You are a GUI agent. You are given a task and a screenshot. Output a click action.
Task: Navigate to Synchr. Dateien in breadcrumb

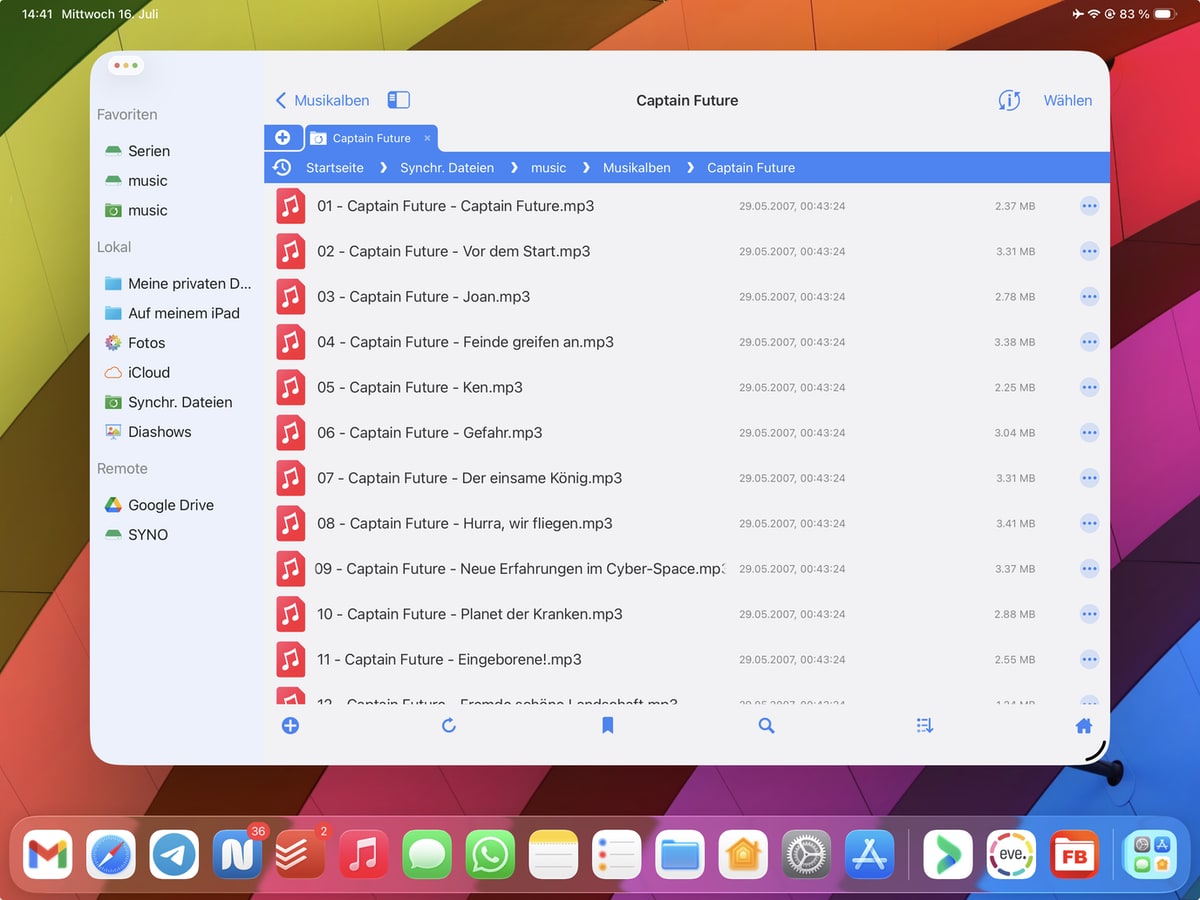(447, 168)
